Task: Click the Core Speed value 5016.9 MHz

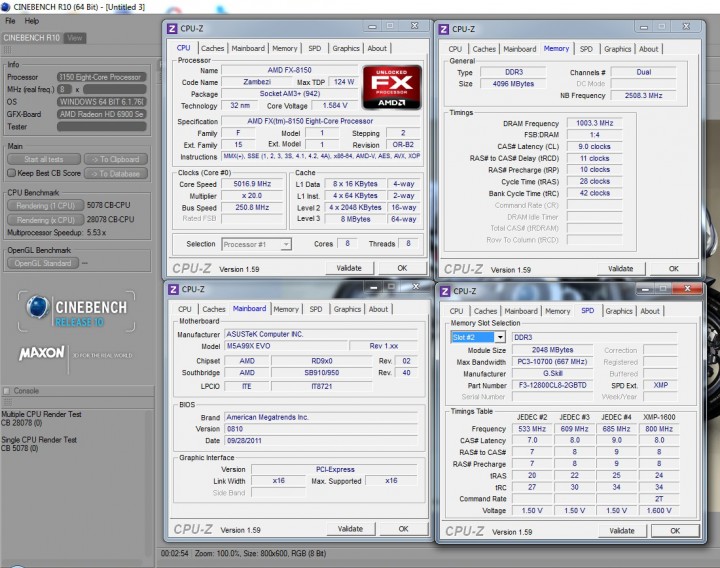Action: tap(252, 184)
